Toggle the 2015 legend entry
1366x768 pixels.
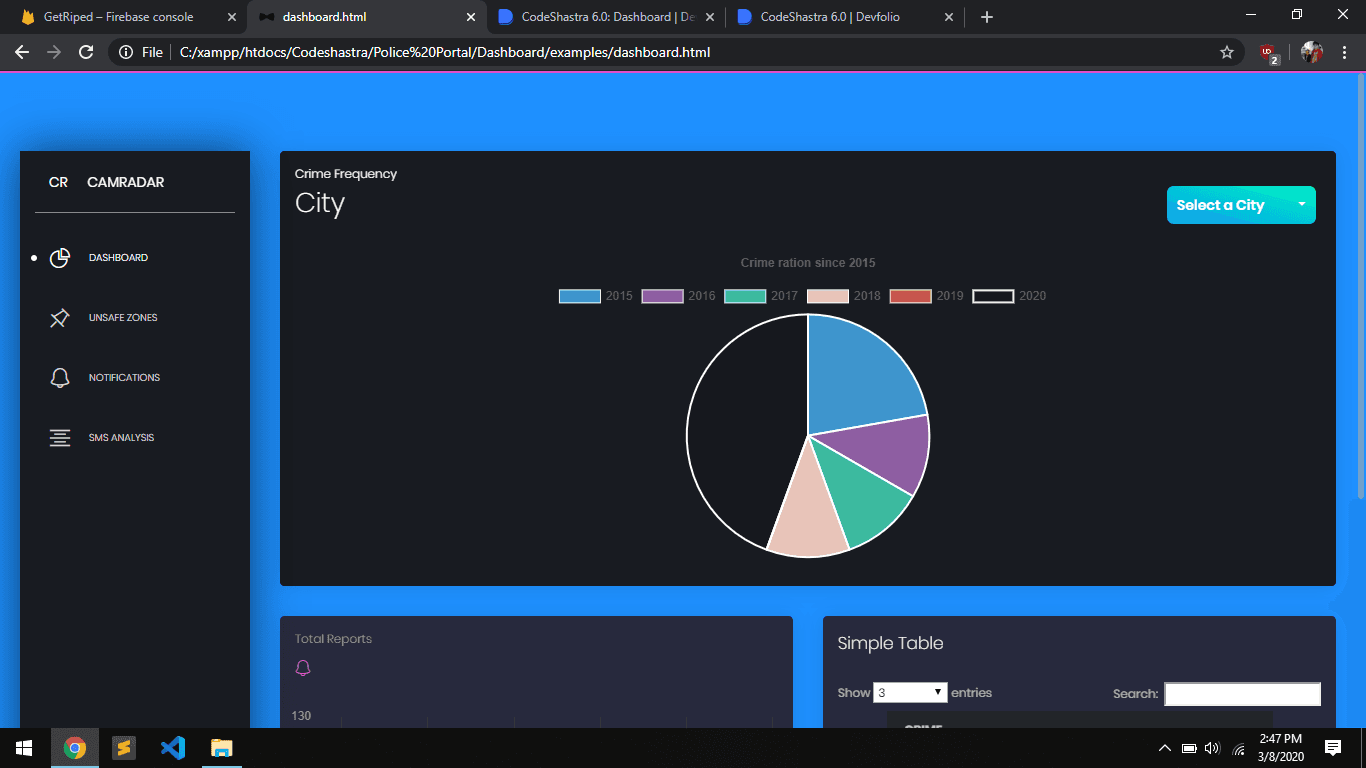[x=596, y=296]
